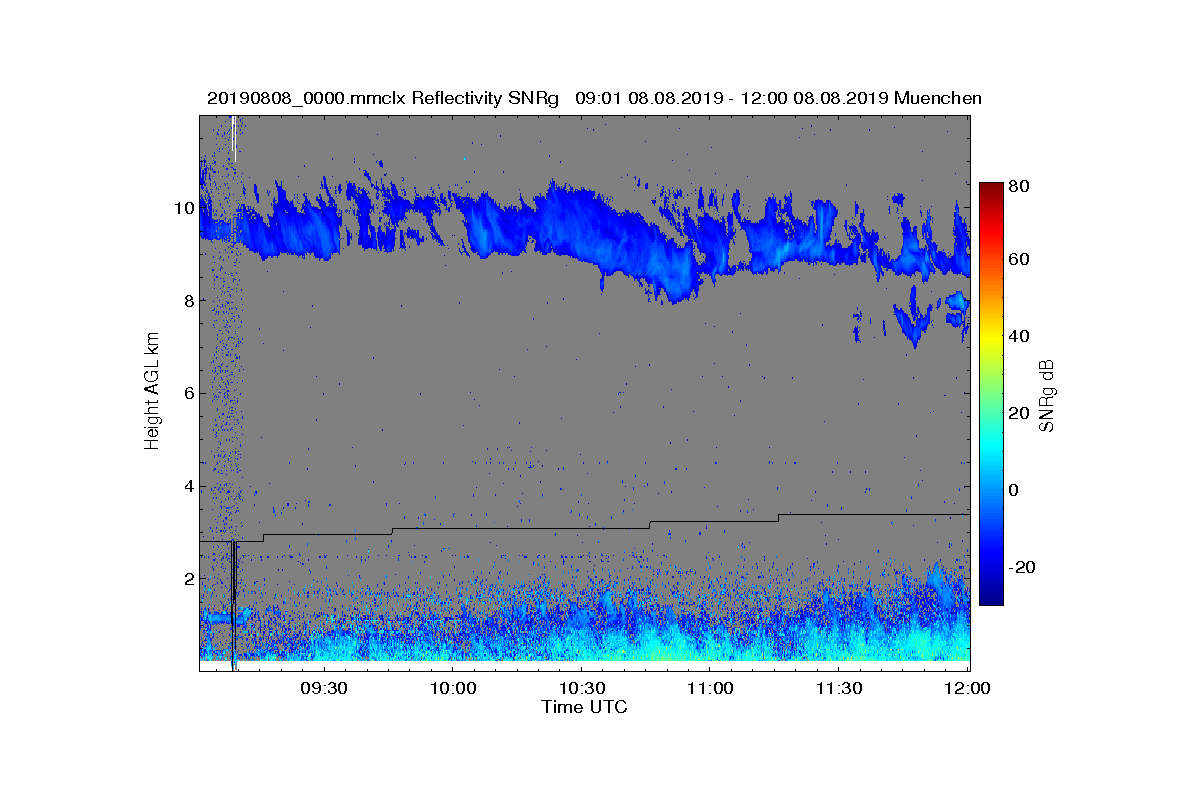Click the height tick label 10
Image resolution: width=1200 pixels, height=800 pixels.
pyautogui.click(x=183, y=209)
